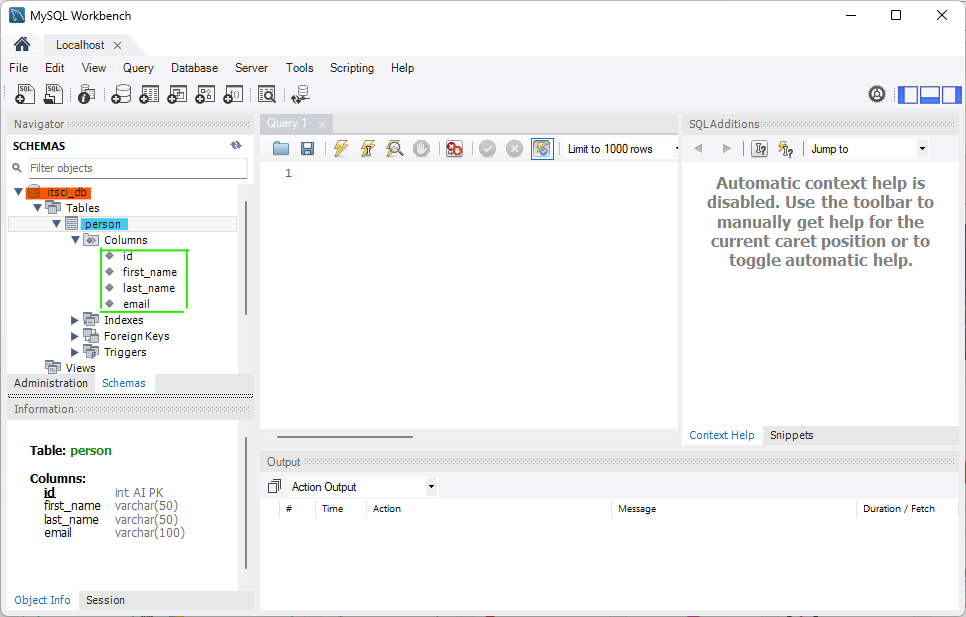This screenshot has width=966, height=617.
Task: Click the create new table icon
Action: [x=149, y=94]
